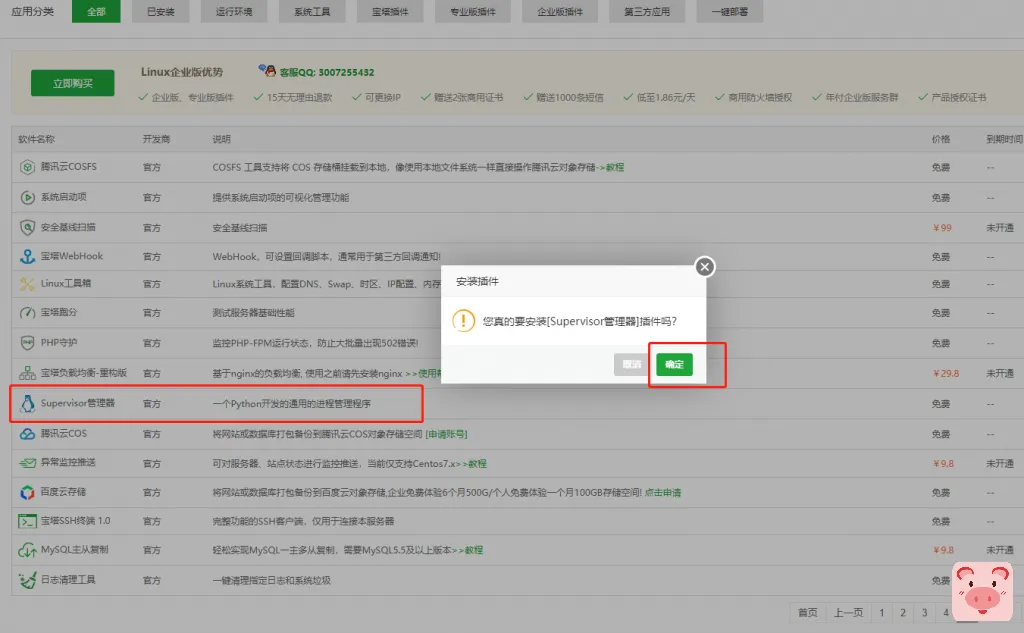
Task: Click the 立即购买 button
Action: [x=72, y=83]
